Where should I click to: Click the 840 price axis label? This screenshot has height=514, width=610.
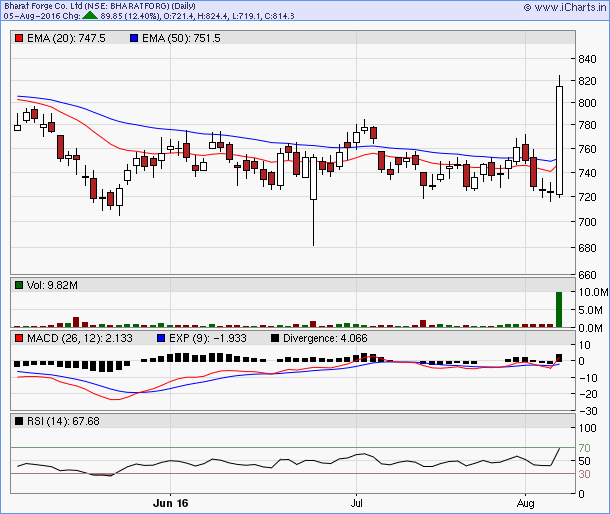pyautogui.click(x=587, y=59)
